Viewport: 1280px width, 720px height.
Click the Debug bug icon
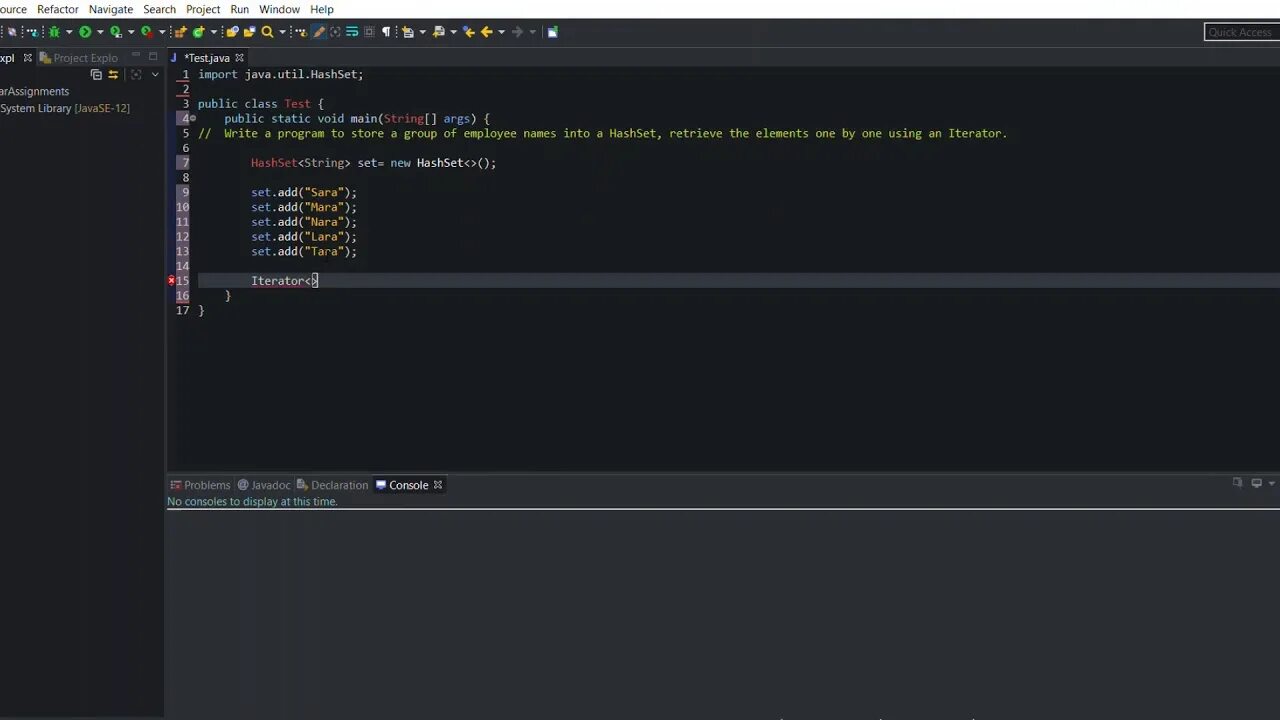[54, 32]
